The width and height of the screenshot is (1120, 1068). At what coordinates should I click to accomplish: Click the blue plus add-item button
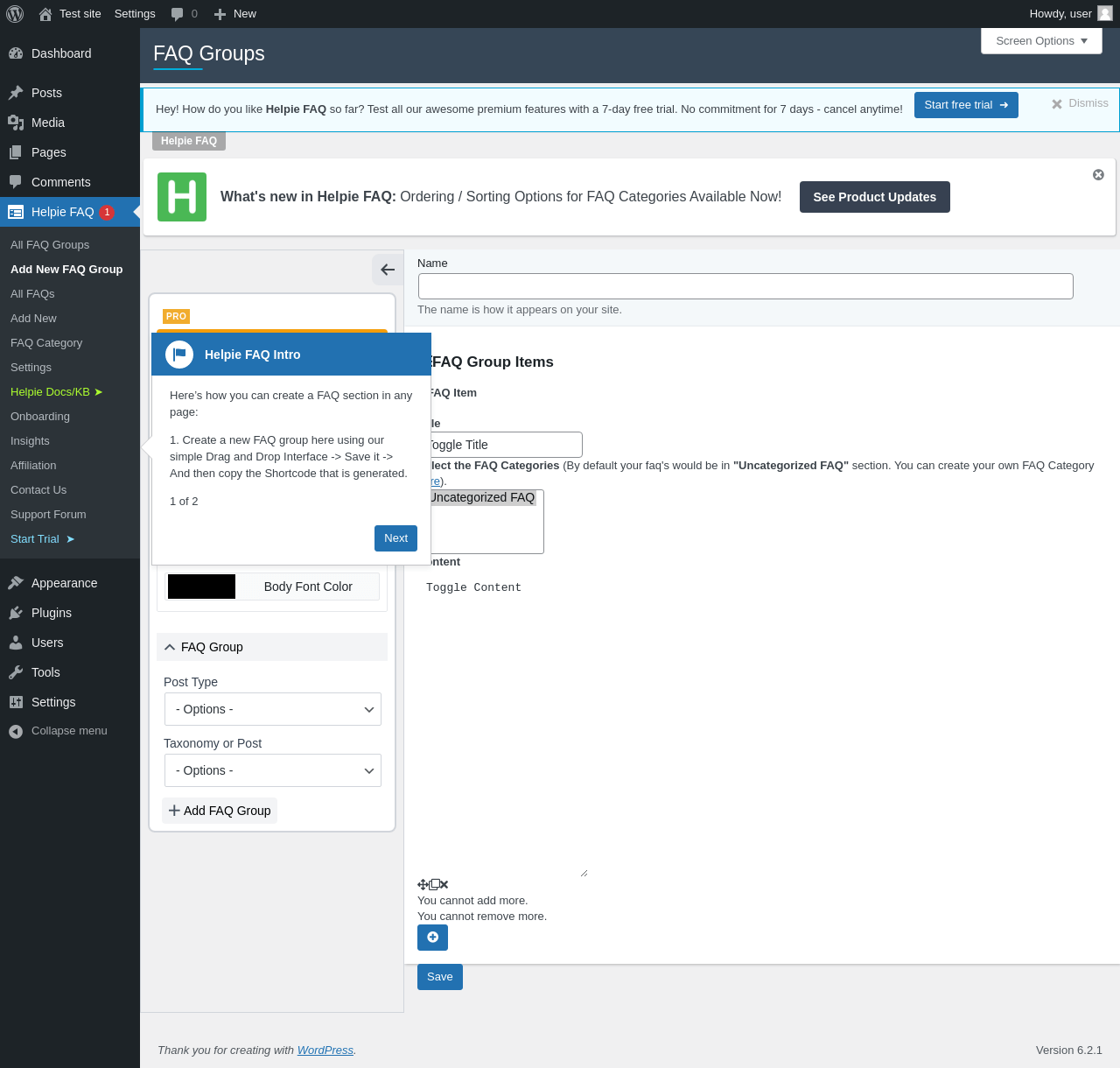[432, 938]
